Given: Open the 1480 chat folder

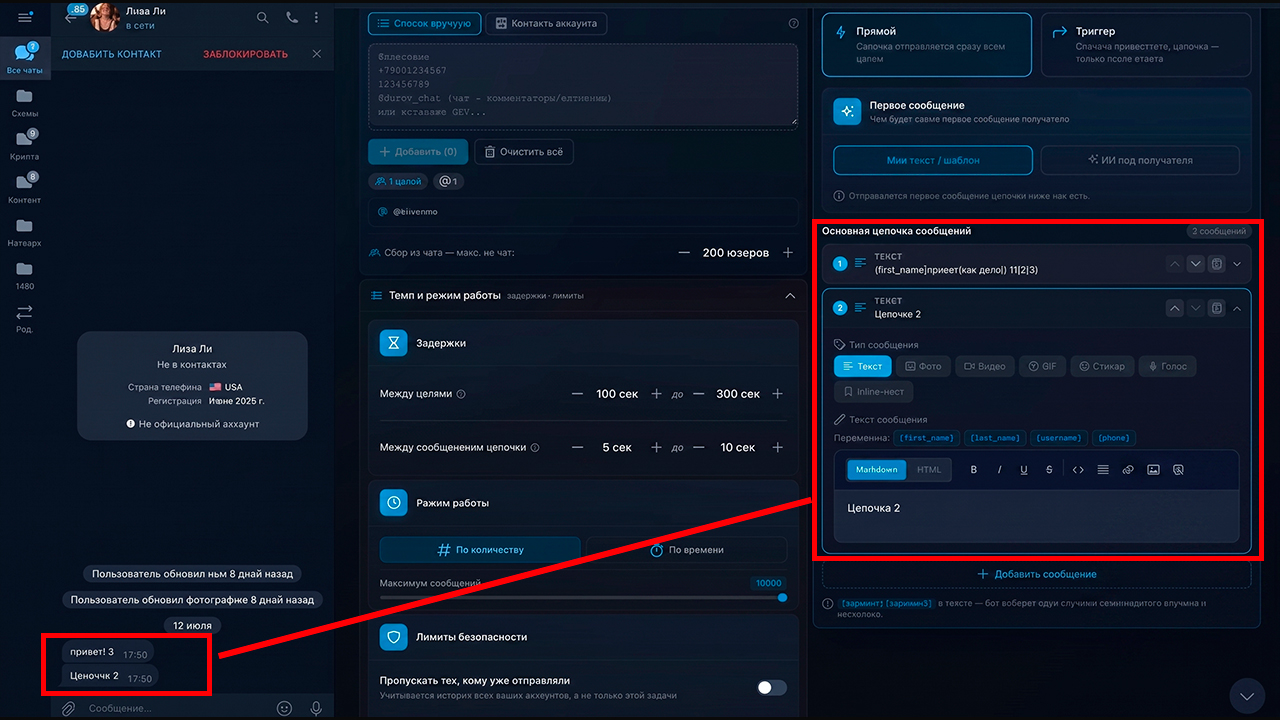Looking at the screenshot, I should (25, 275).
